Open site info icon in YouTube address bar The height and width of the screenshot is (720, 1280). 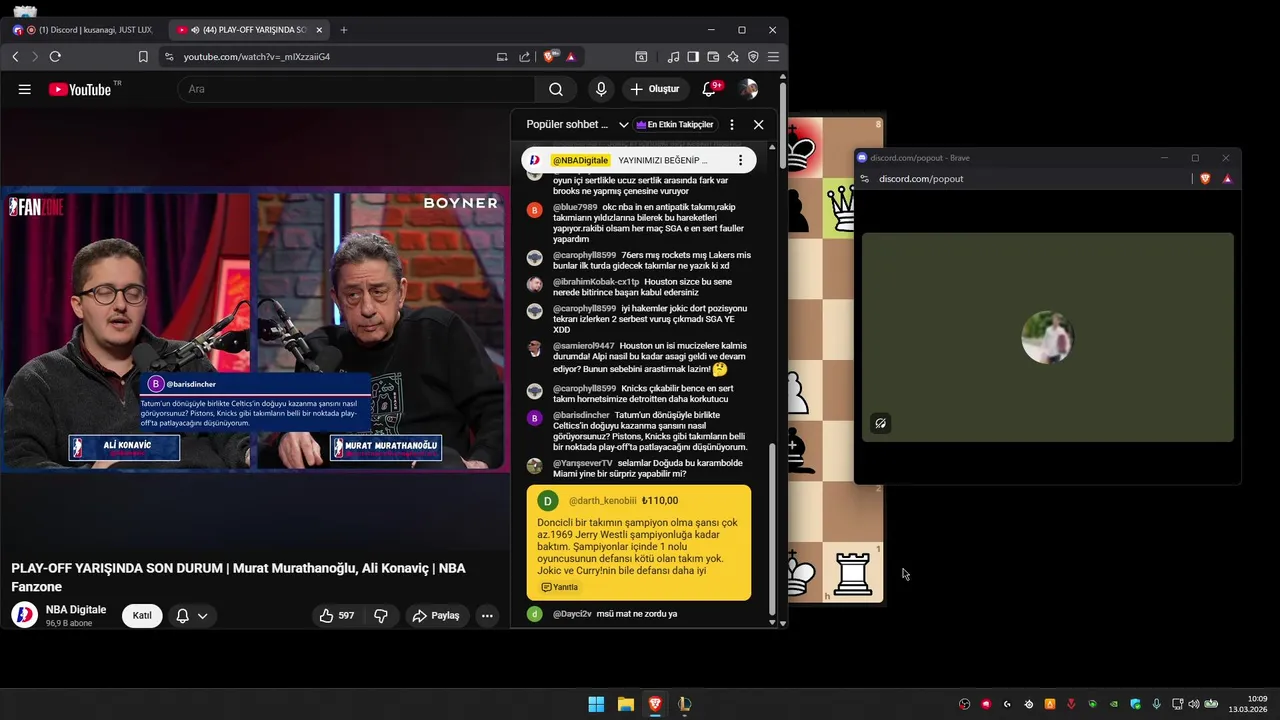point(168,57)
